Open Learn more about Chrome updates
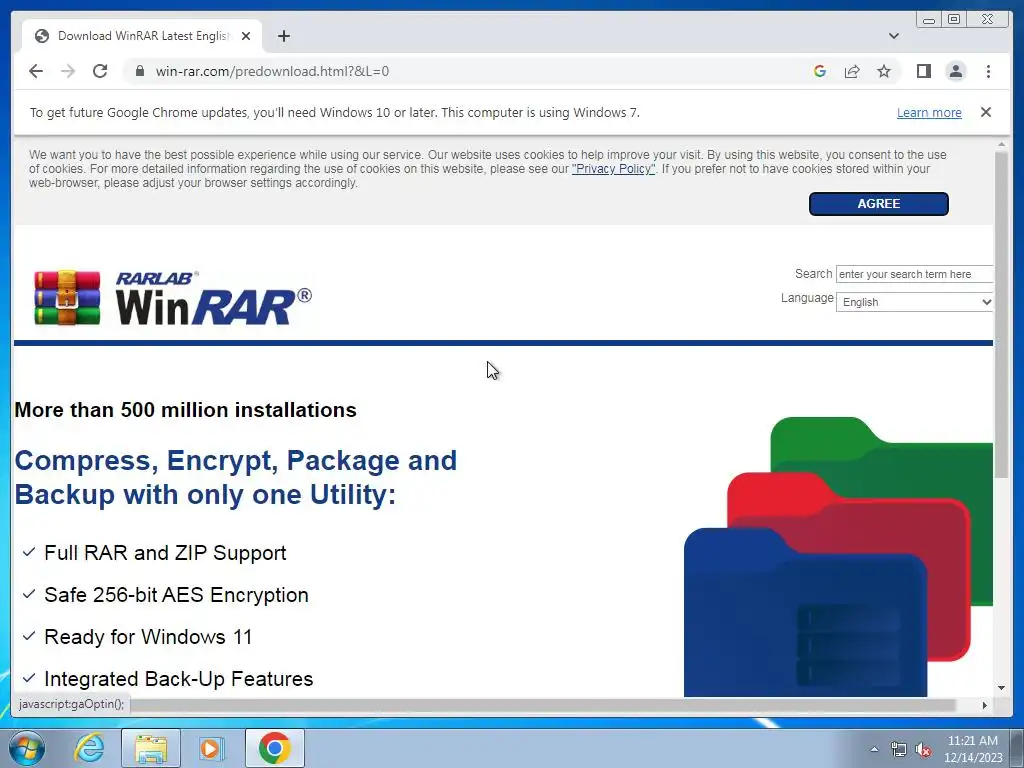The height and width of the screenshot is (768, 1024). (929, 112)
